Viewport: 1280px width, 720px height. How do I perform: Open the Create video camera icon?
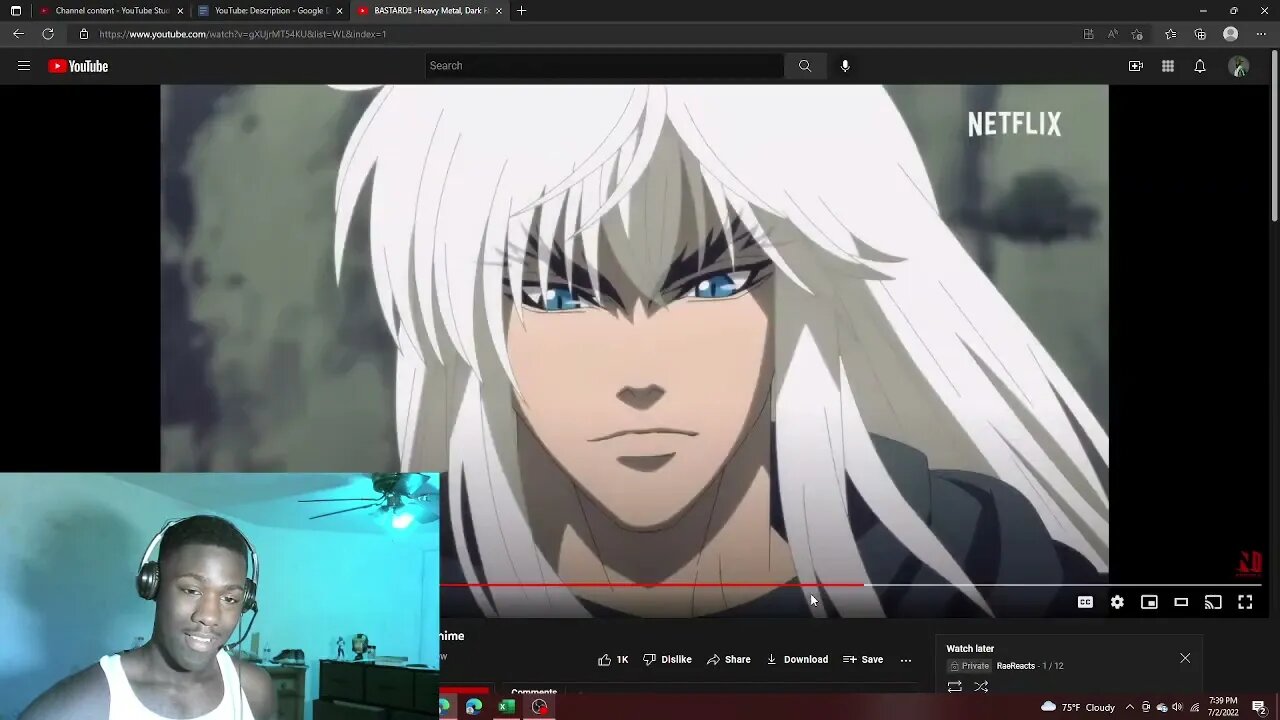coord(1136,66)
